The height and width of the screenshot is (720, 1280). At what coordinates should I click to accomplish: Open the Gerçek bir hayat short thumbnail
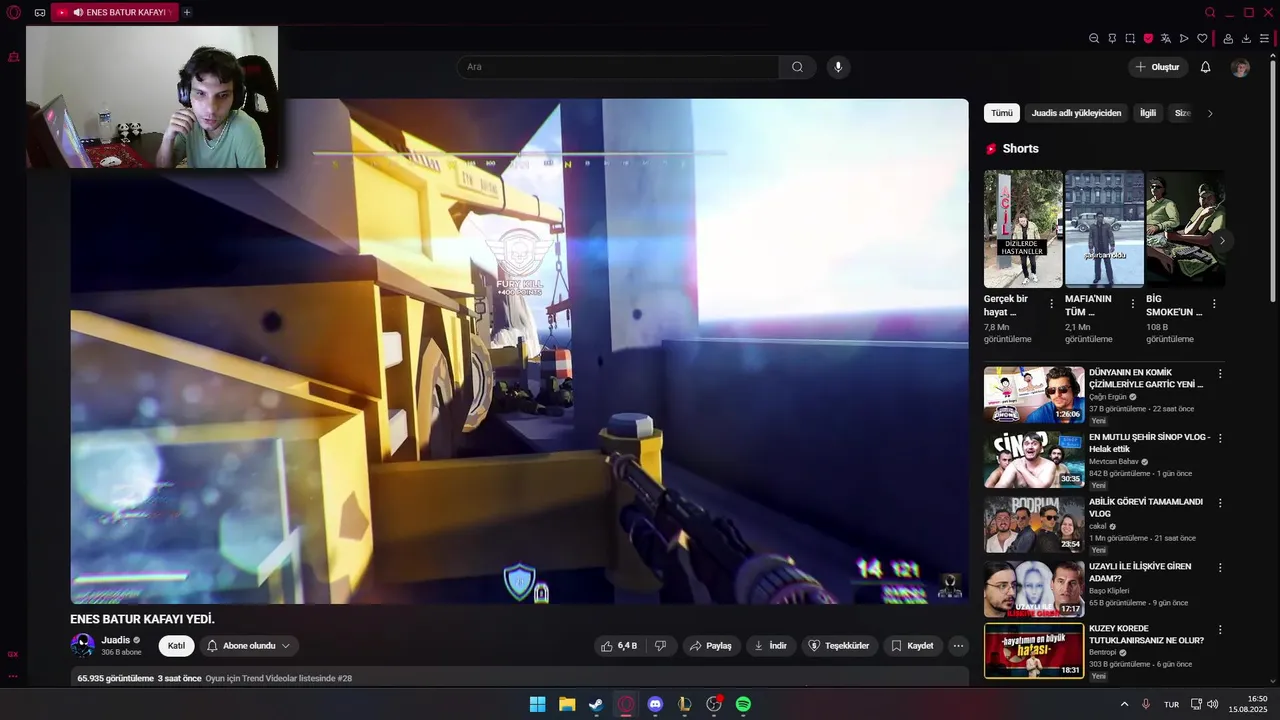coord(1023,229)
